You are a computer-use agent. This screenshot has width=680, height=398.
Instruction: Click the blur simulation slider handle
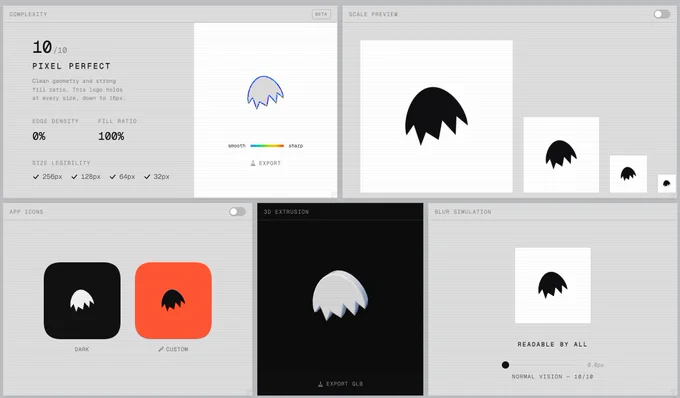point(505,365)
